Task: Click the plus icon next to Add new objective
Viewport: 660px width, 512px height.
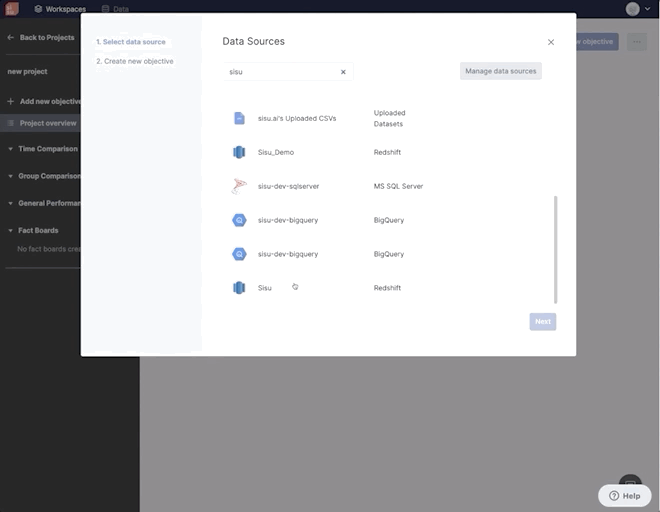Action: (x=11, y=101)
